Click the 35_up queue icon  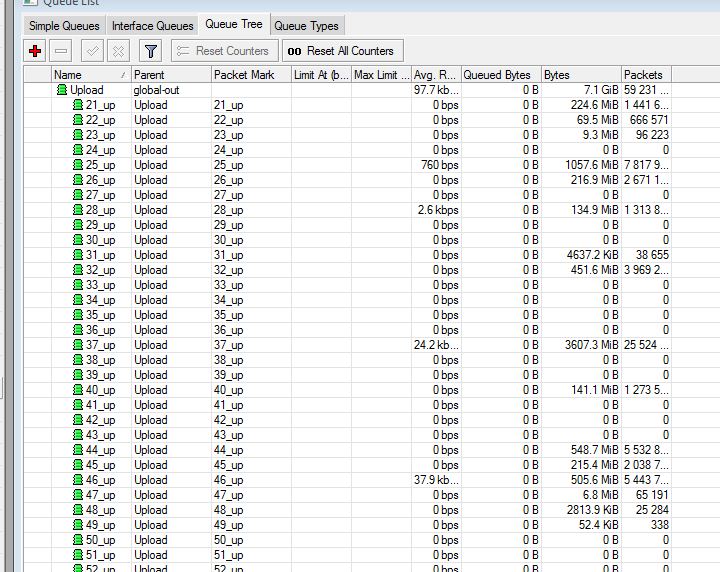tap(78, 315)
